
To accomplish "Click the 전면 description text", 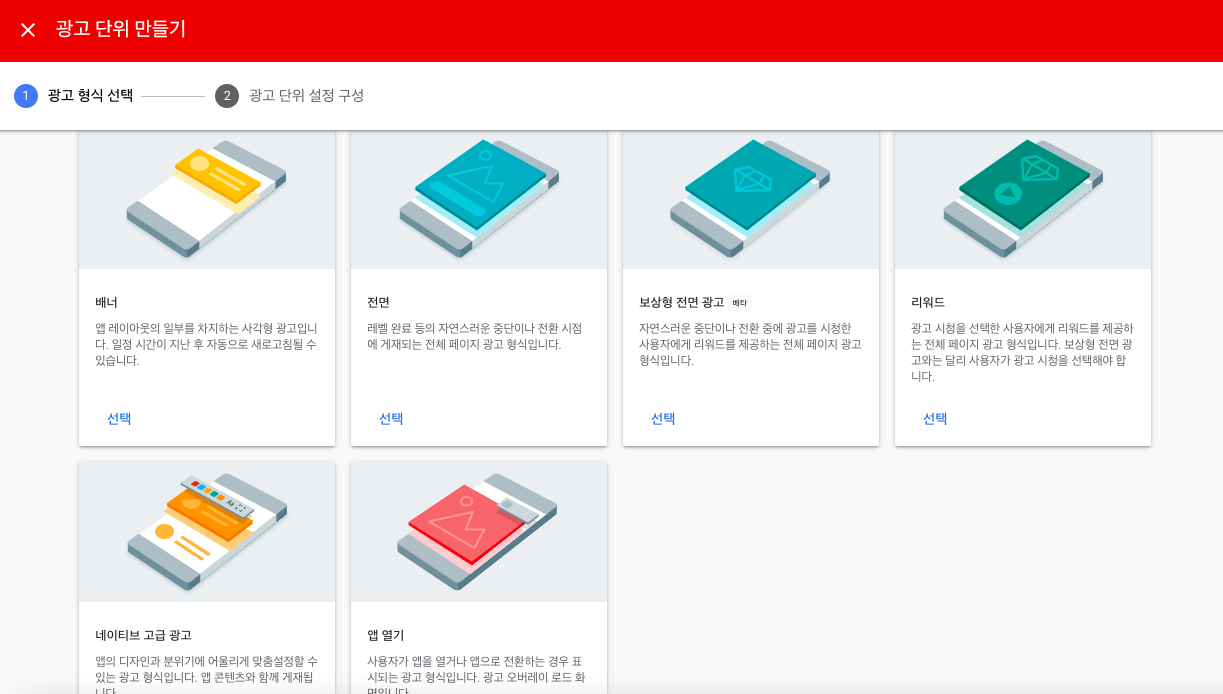I will (475, 336).
